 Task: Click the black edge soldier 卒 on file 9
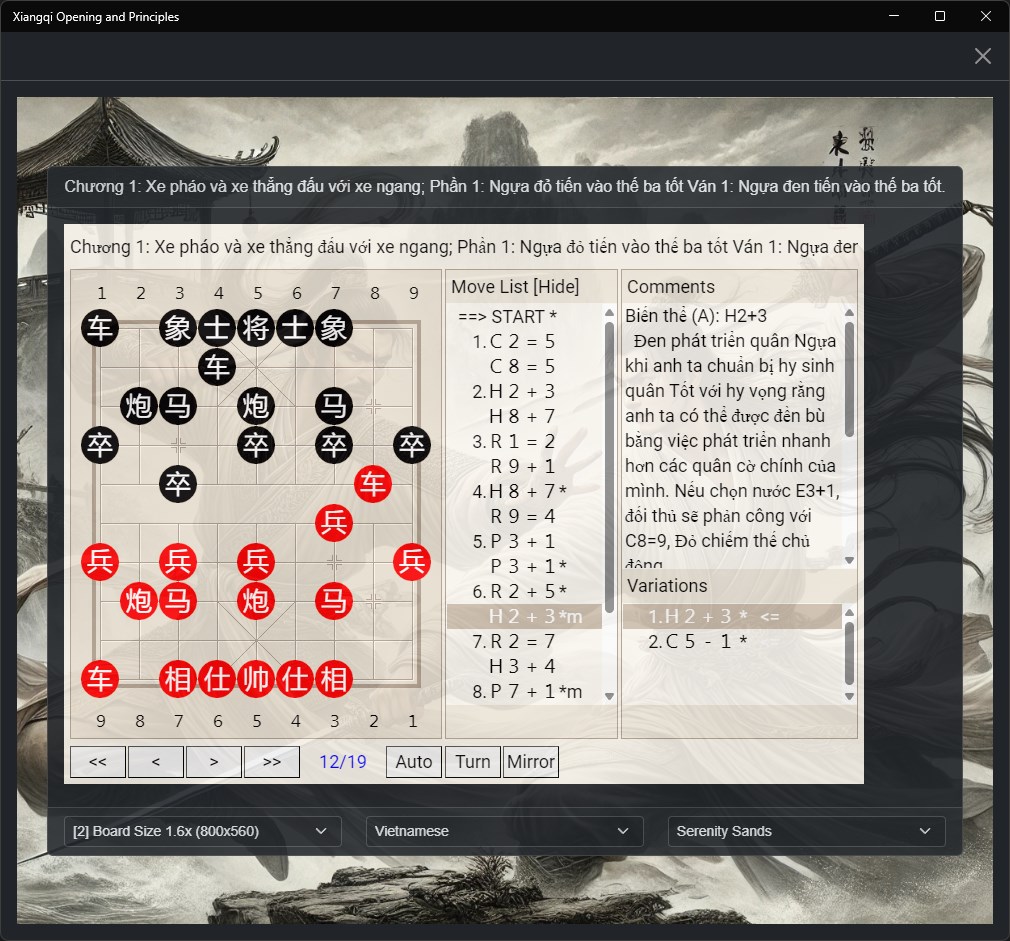412,445
